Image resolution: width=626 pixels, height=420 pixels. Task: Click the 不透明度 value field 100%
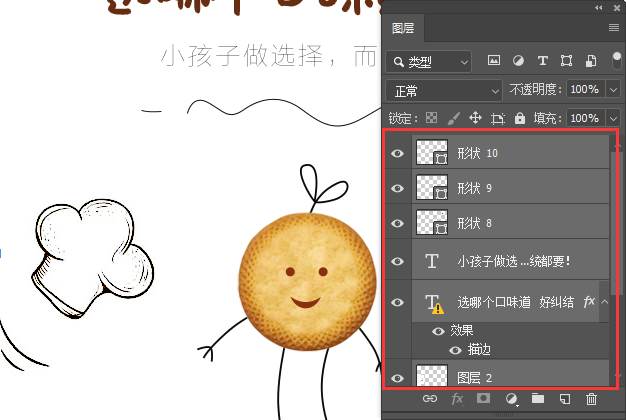585,89
